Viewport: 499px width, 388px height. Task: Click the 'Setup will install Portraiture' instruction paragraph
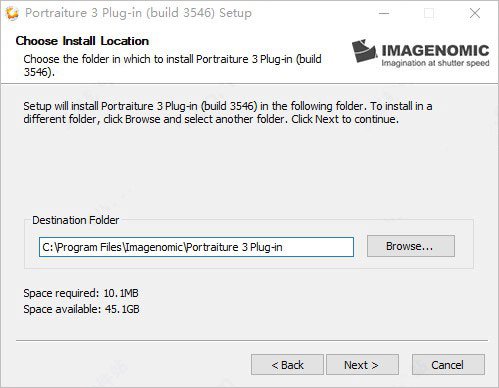(228, 113)
